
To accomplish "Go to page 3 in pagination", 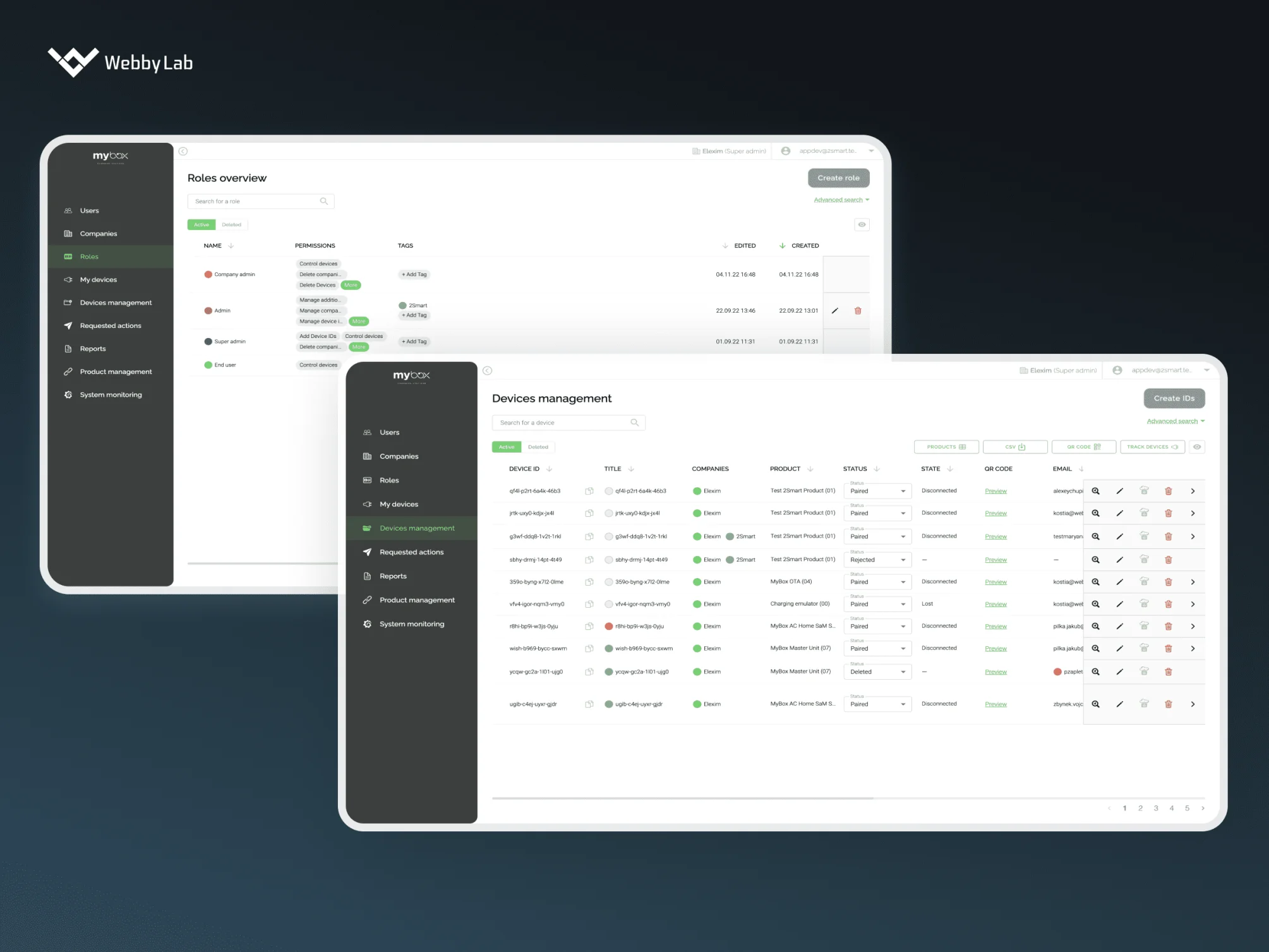I will click(1156, 808).
